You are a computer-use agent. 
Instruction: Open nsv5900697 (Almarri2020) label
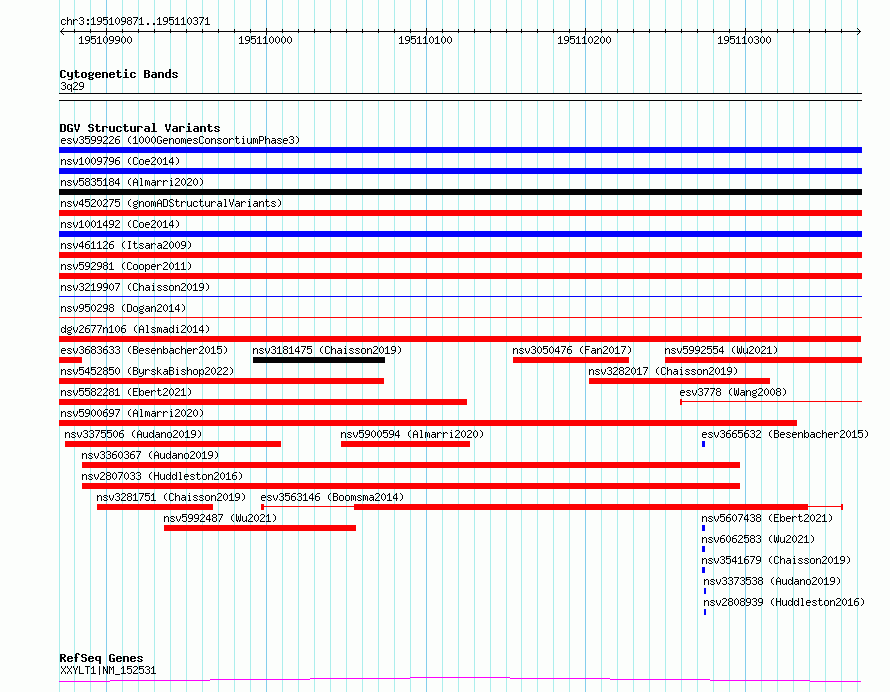(x=132, y=413)
